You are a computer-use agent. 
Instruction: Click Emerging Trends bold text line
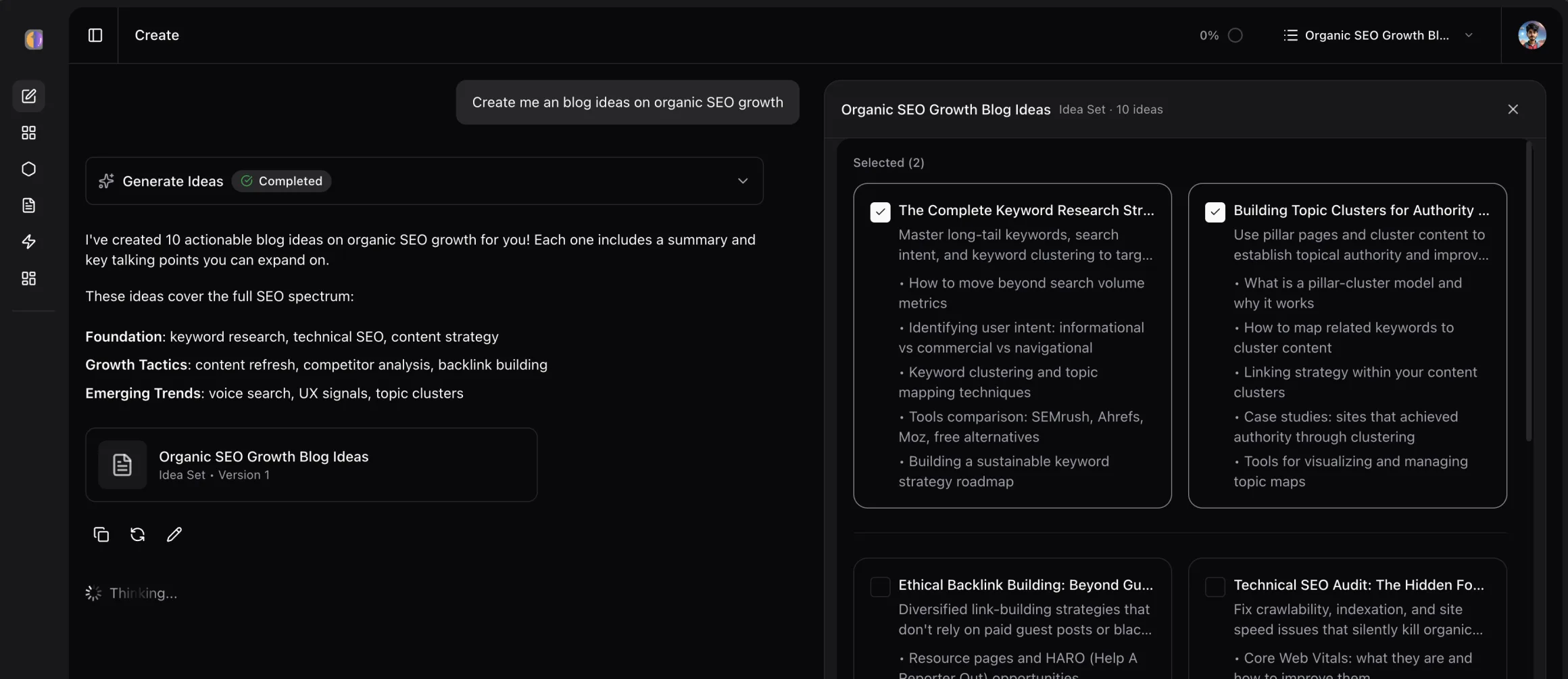pos(274,394)
